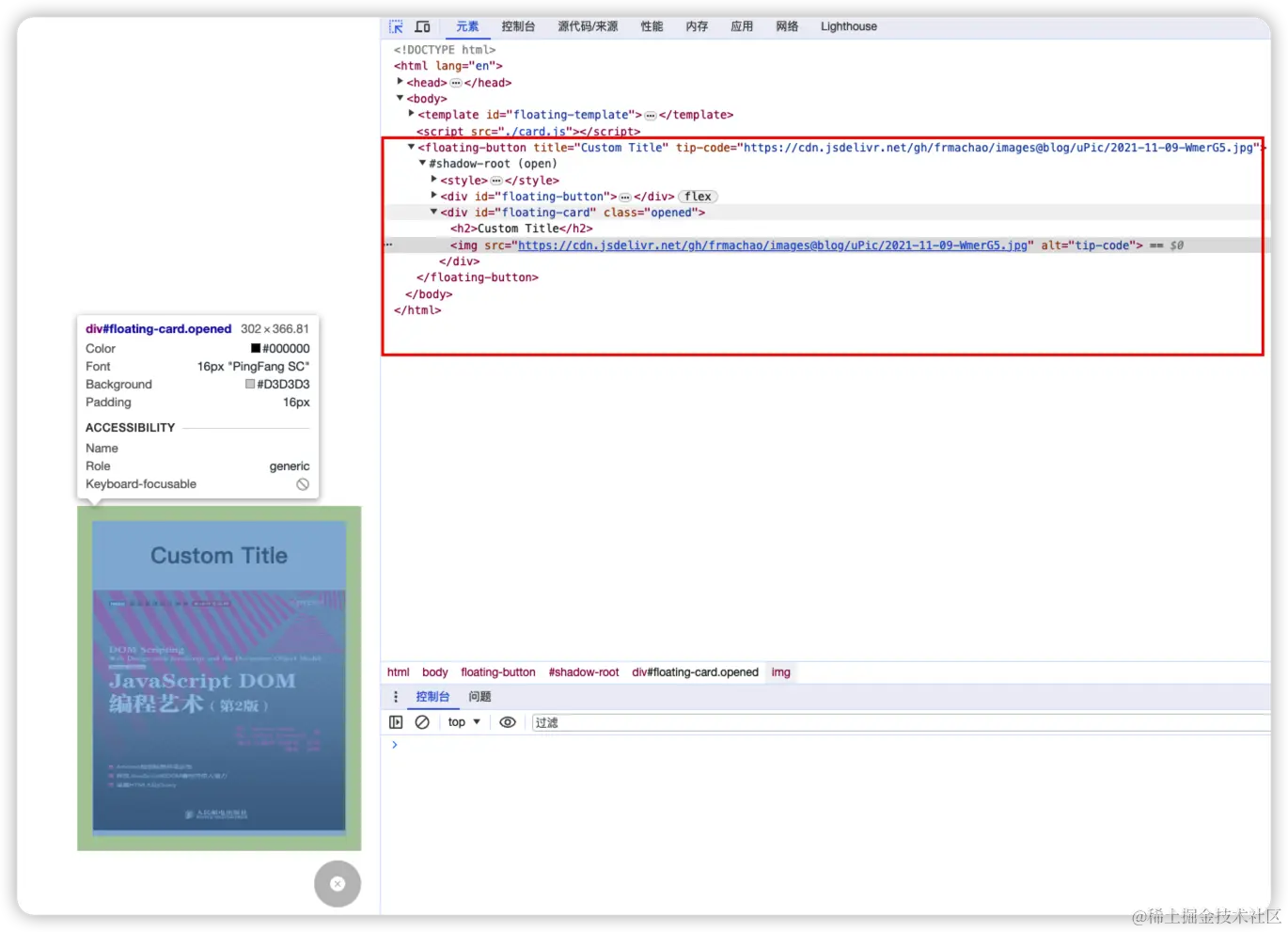Select html in the breadcrumb bar
1288x932 pixels.
(x=399, y=672)
